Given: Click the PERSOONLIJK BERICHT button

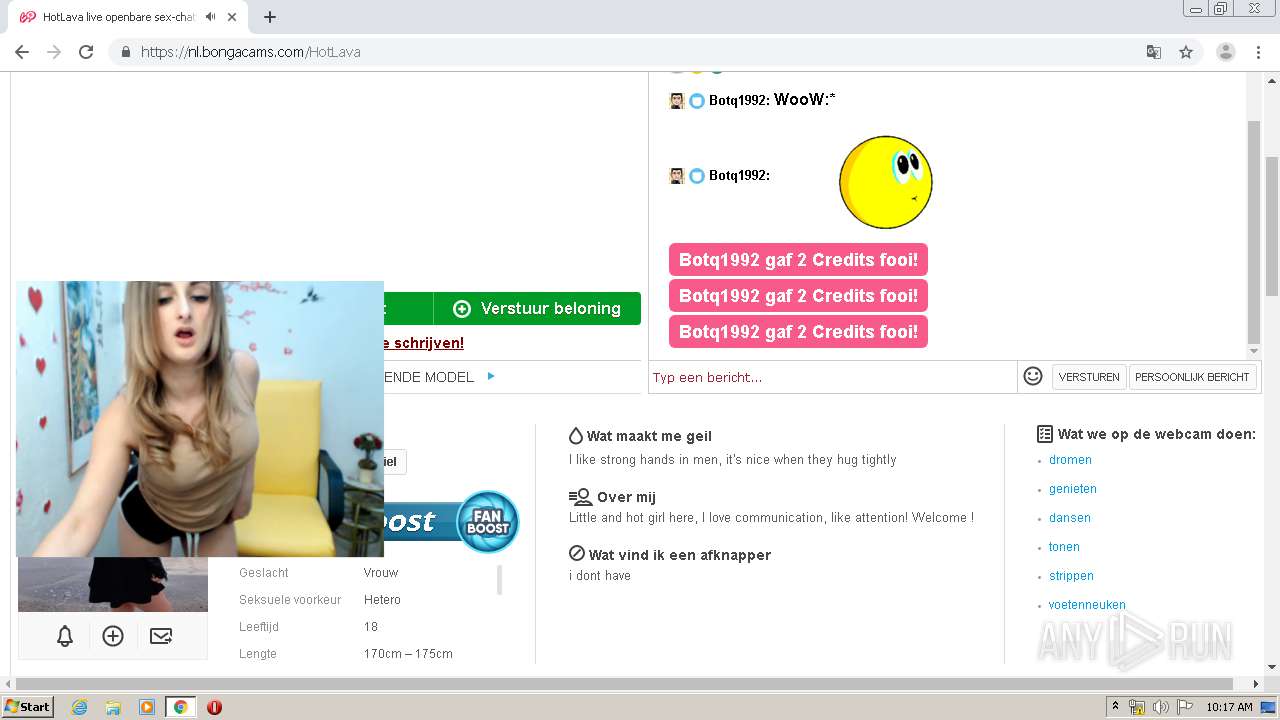Looking at the screenshot, I should click(x=1192, y=377).
